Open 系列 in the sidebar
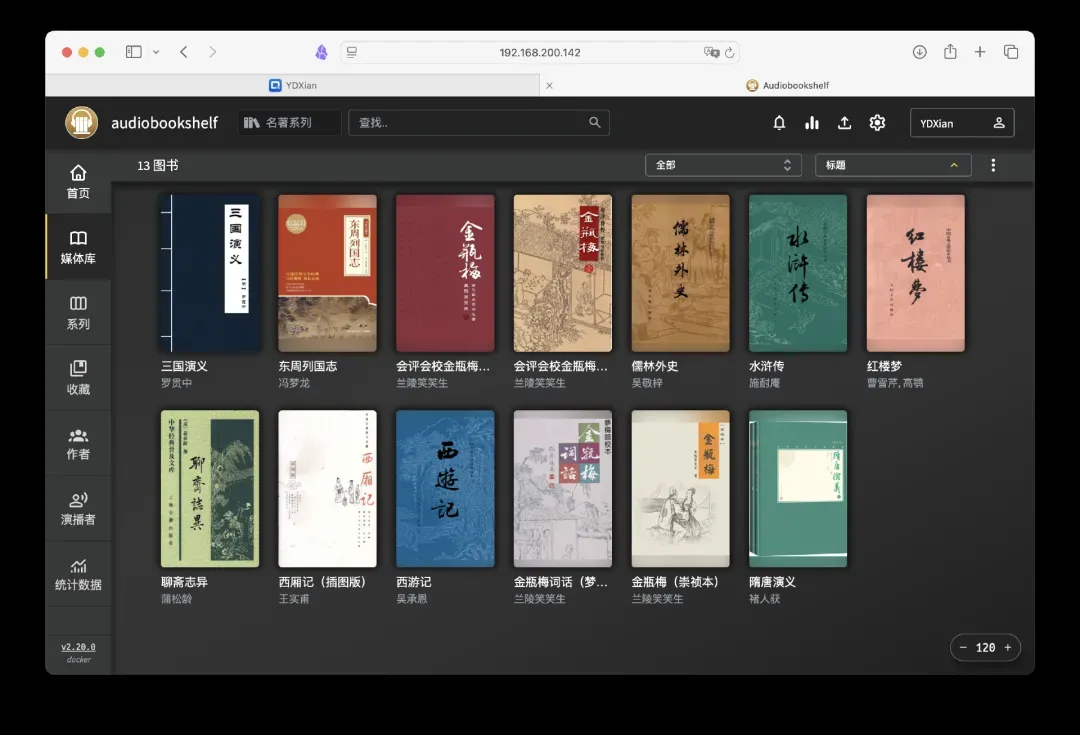Image resolution: width=1080 pixels, height=735 pixels. click(x=78, y=312)
